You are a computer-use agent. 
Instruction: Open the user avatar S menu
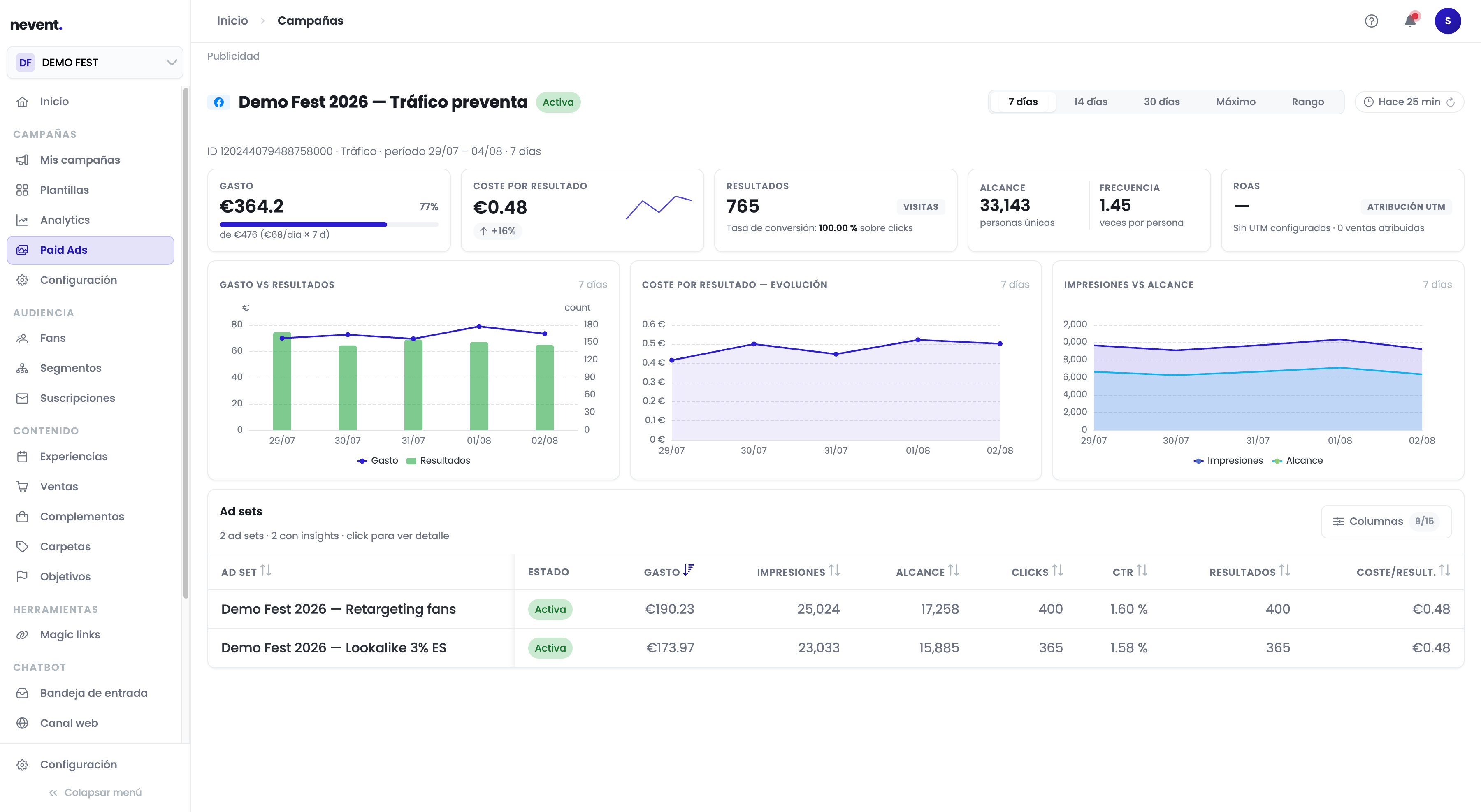tap(1448, 21)
